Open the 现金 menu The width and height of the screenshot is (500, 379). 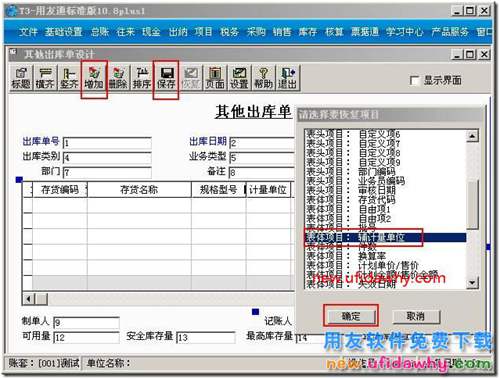pos(151,32)
